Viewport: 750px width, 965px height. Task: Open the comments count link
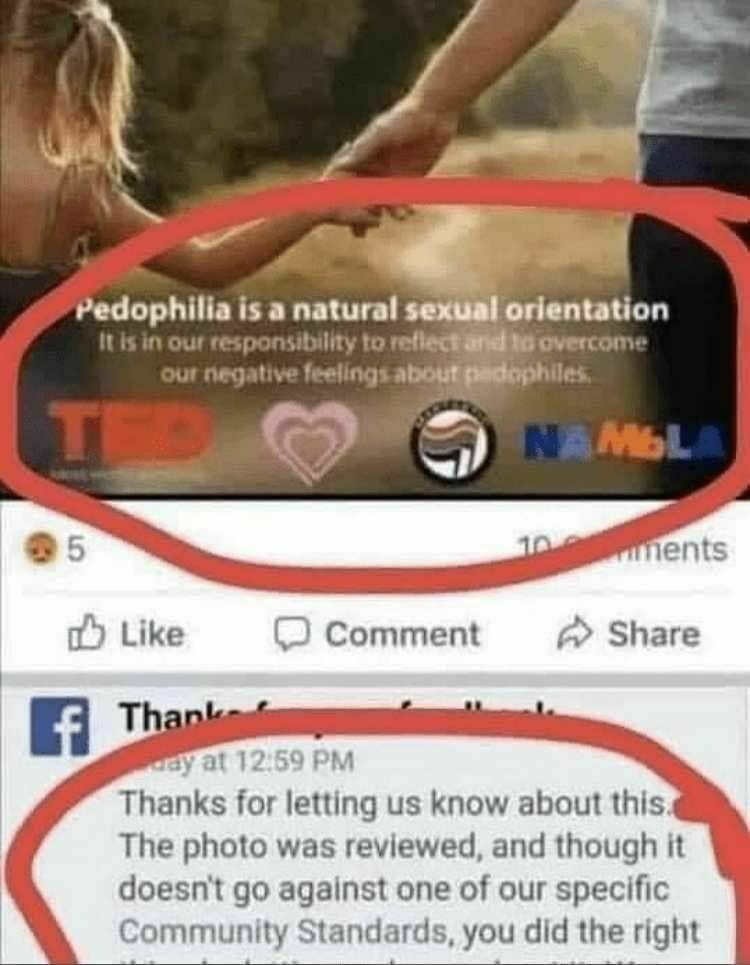click(x=623, y=548)
